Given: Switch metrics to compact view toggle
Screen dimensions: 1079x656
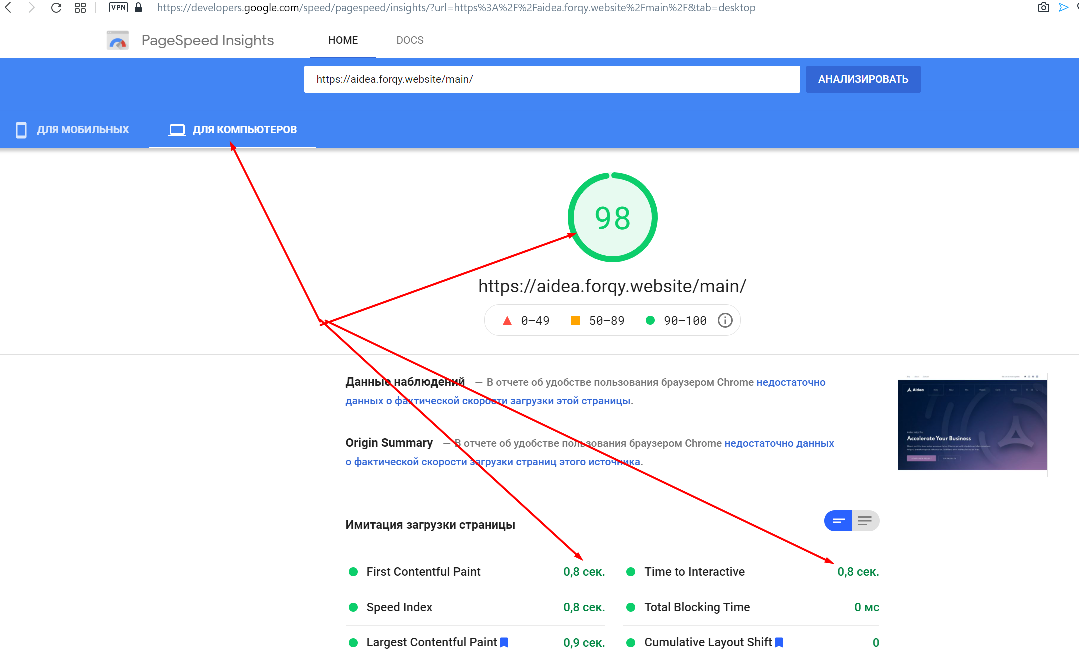Looking at the screenshot, I should (x=838, y=520).
